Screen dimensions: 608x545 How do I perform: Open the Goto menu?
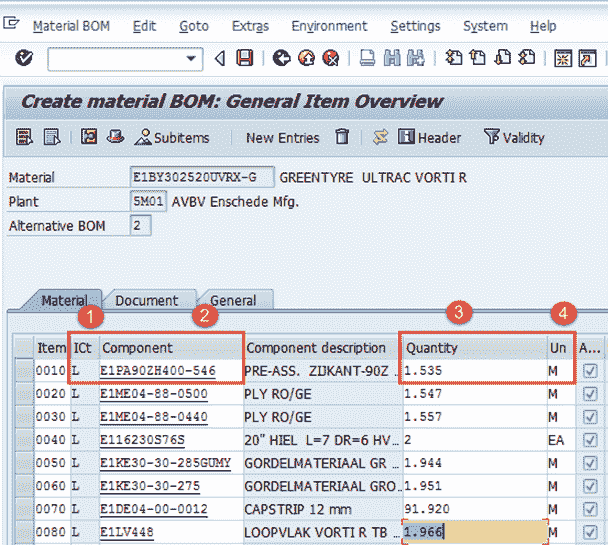[x=194, y=26]
